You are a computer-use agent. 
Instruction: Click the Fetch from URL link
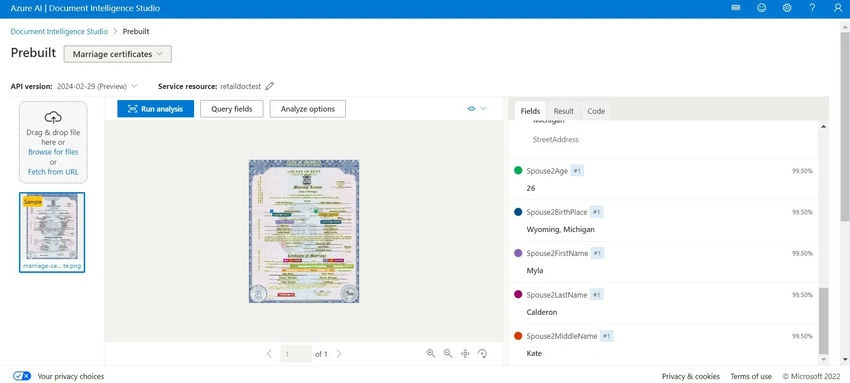[53, 172]
